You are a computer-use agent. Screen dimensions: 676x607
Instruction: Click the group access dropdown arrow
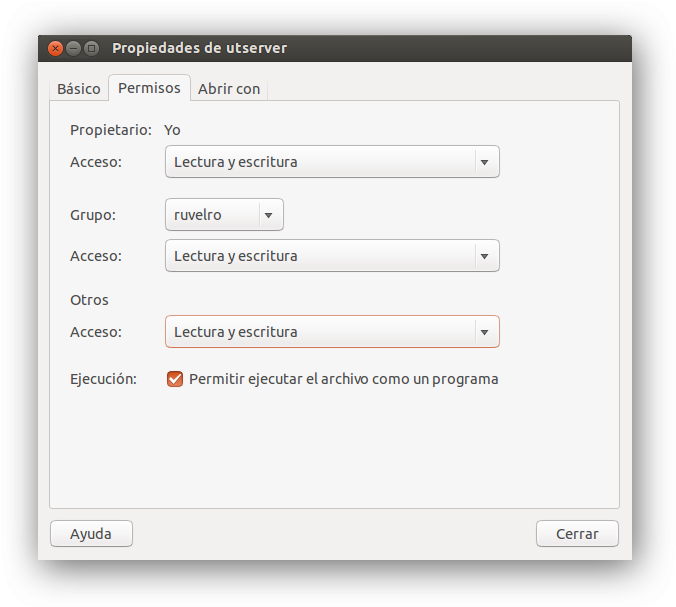point(485,256)
